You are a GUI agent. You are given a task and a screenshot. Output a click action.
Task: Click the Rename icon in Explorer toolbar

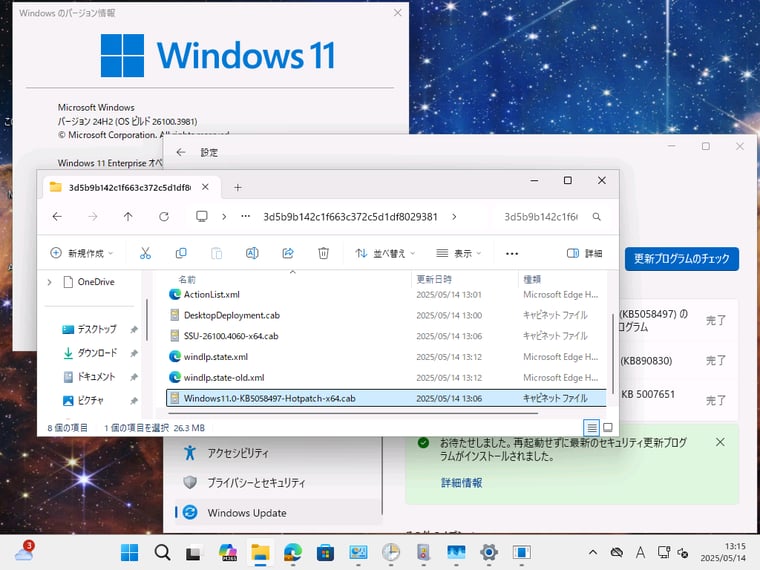point(252,253)
